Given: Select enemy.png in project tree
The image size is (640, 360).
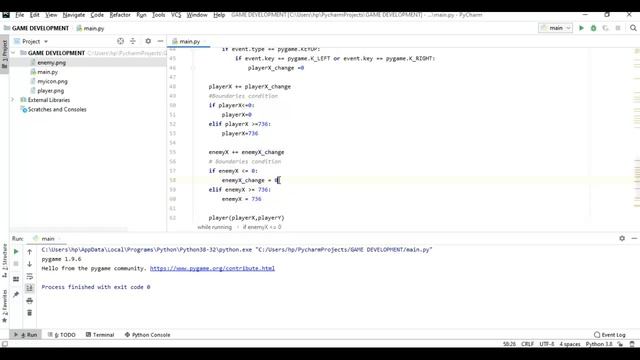Looking at the screenshot, I should (51, 62).
